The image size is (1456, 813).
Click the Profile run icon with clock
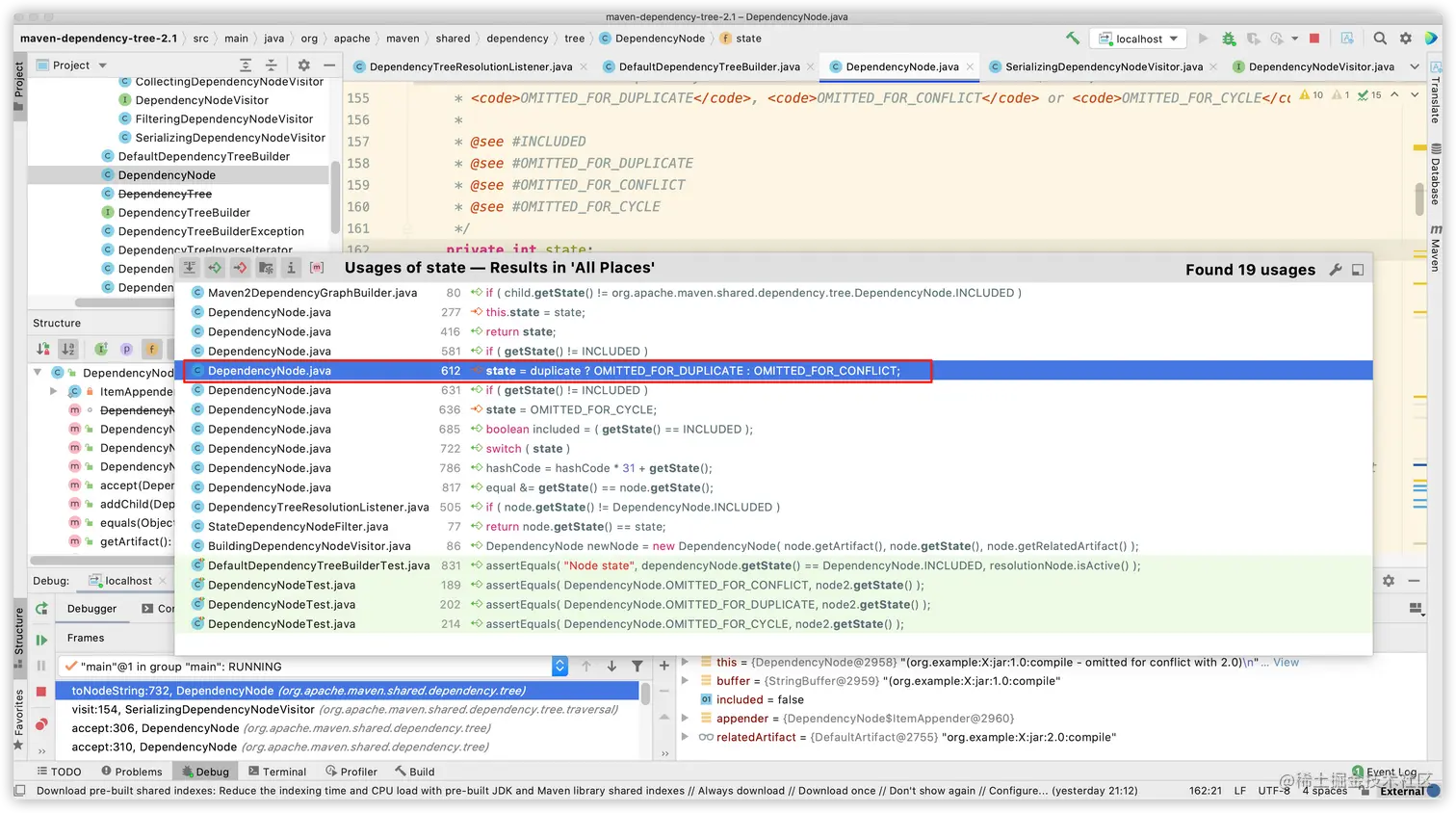[x=1277, y=39]
